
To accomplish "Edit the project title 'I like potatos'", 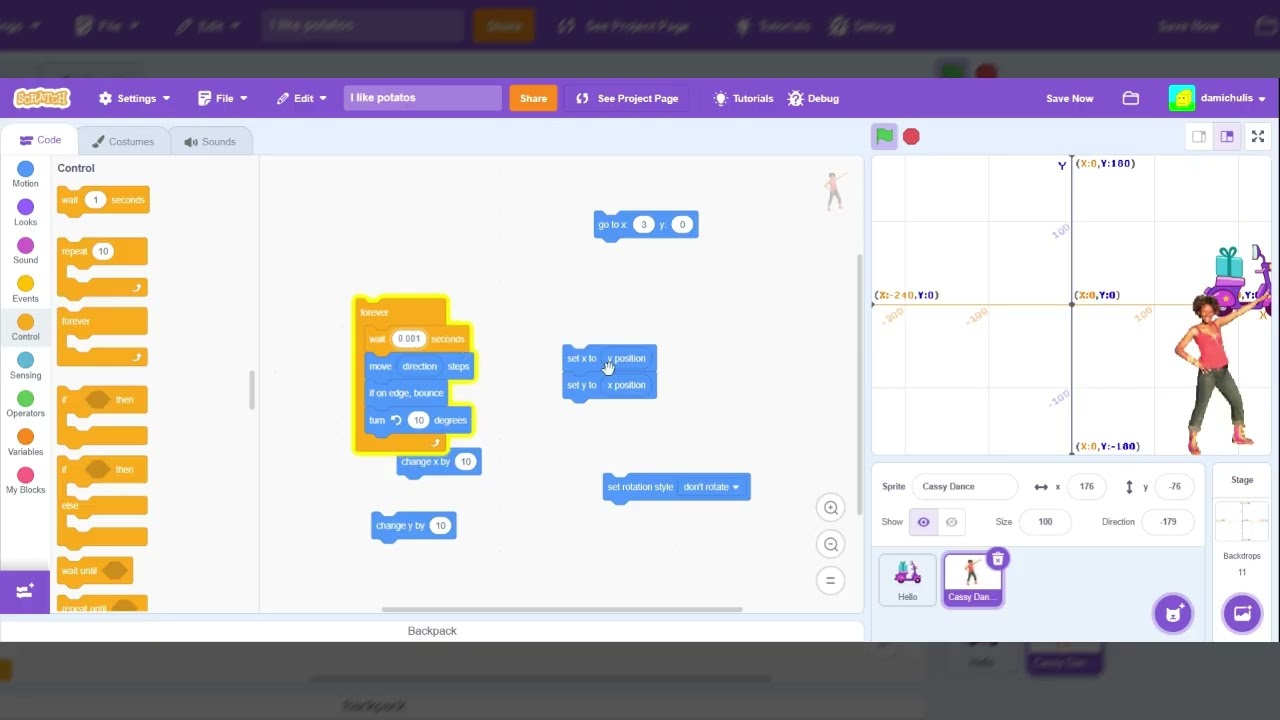I will pyautogui.click(x=422, y=98).
